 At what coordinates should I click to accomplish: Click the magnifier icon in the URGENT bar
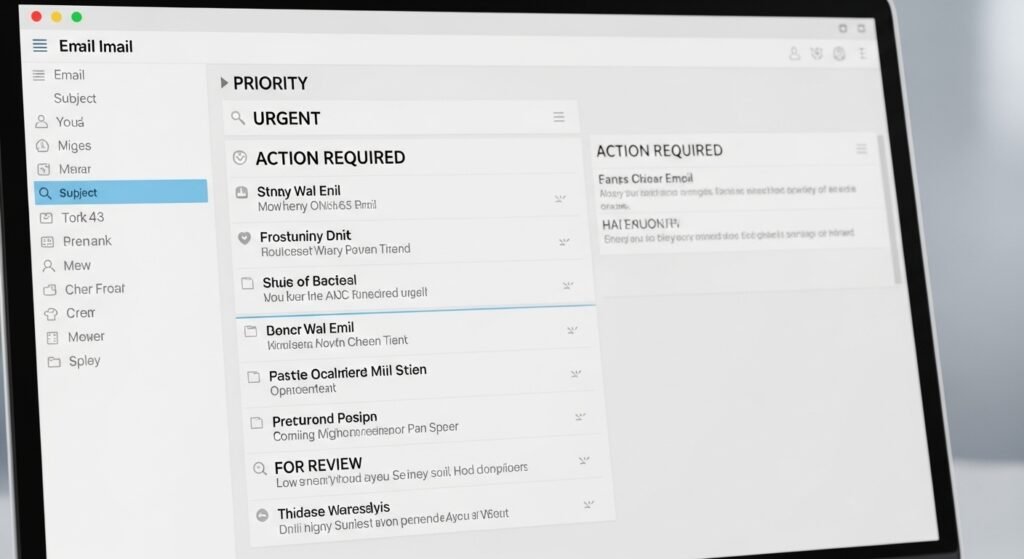(238, 118)
